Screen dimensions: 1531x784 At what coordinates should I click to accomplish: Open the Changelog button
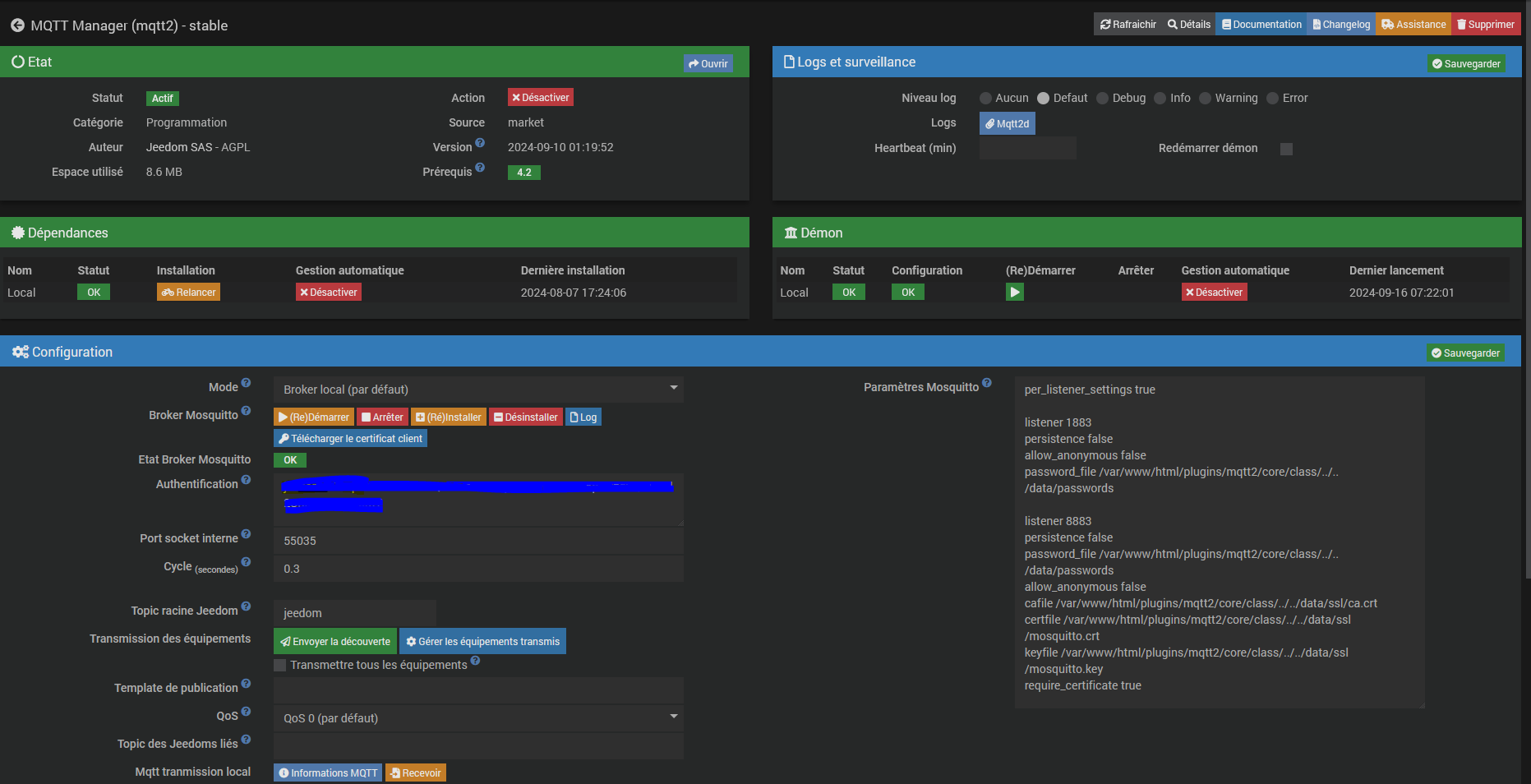[1341, 25]
